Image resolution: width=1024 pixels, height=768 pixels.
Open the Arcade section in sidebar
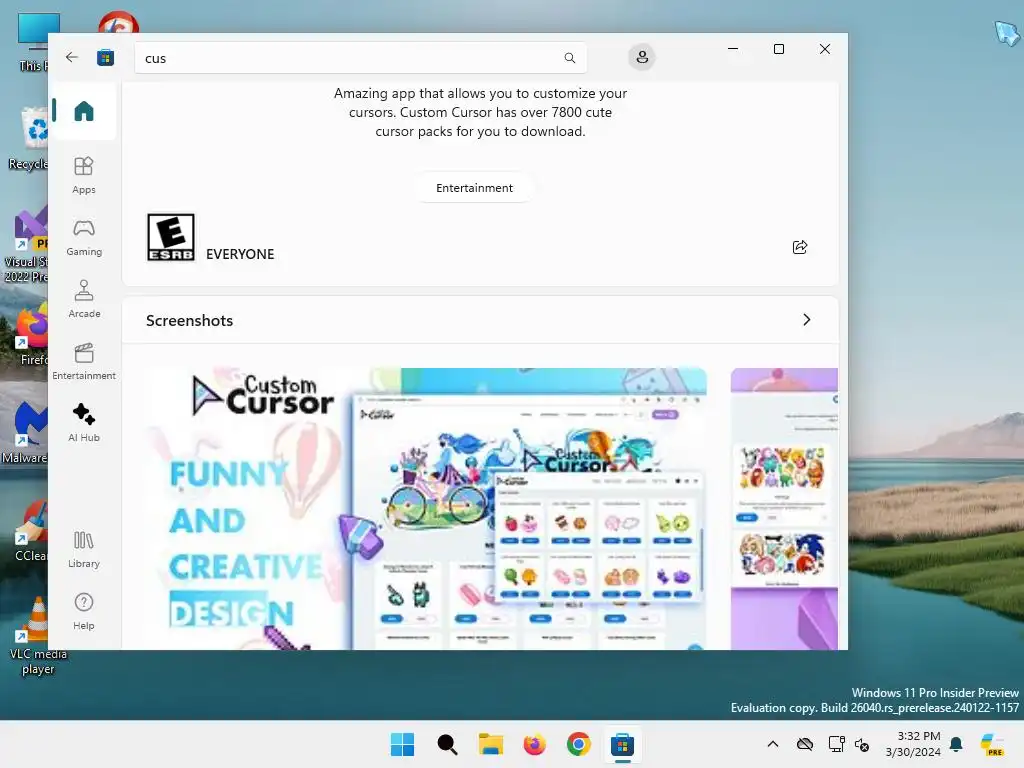point(84,299)
